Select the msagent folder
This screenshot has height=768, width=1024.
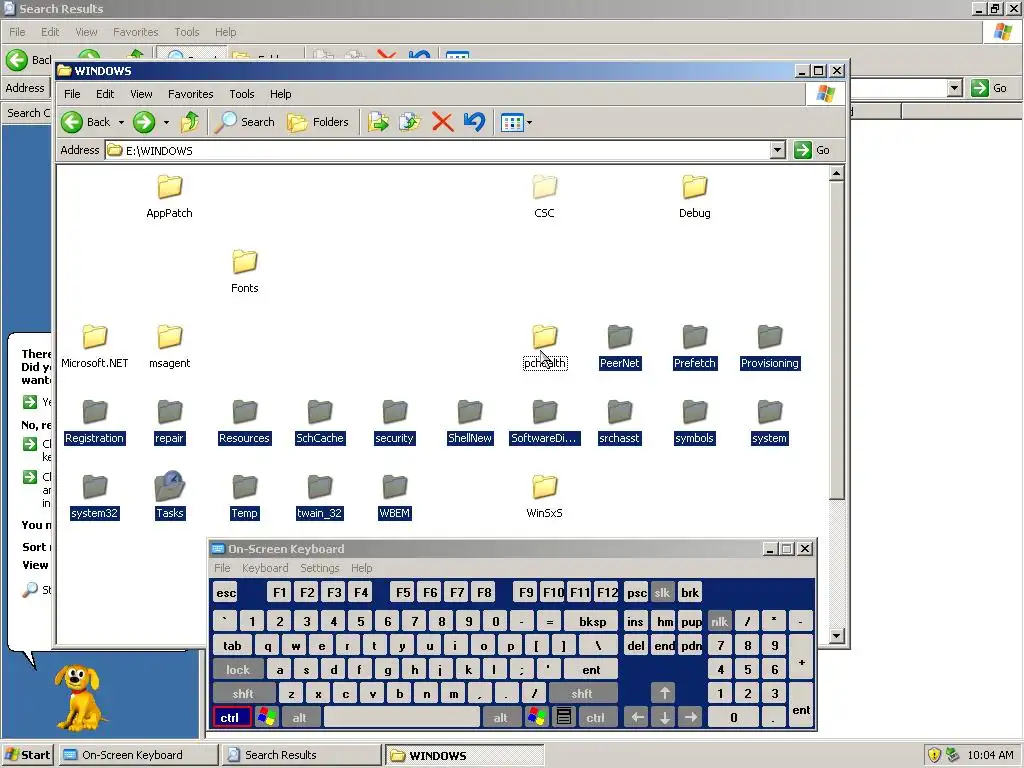pos(169,347)
